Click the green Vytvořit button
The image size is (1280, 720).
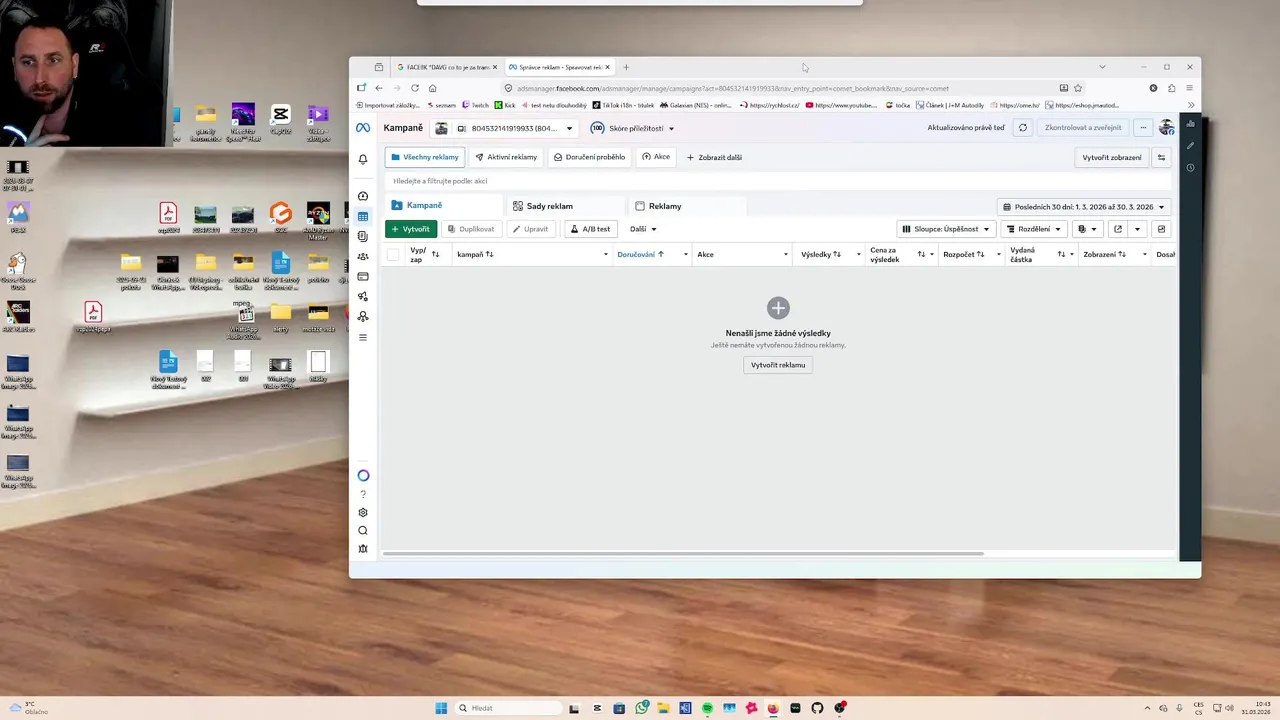411,229
